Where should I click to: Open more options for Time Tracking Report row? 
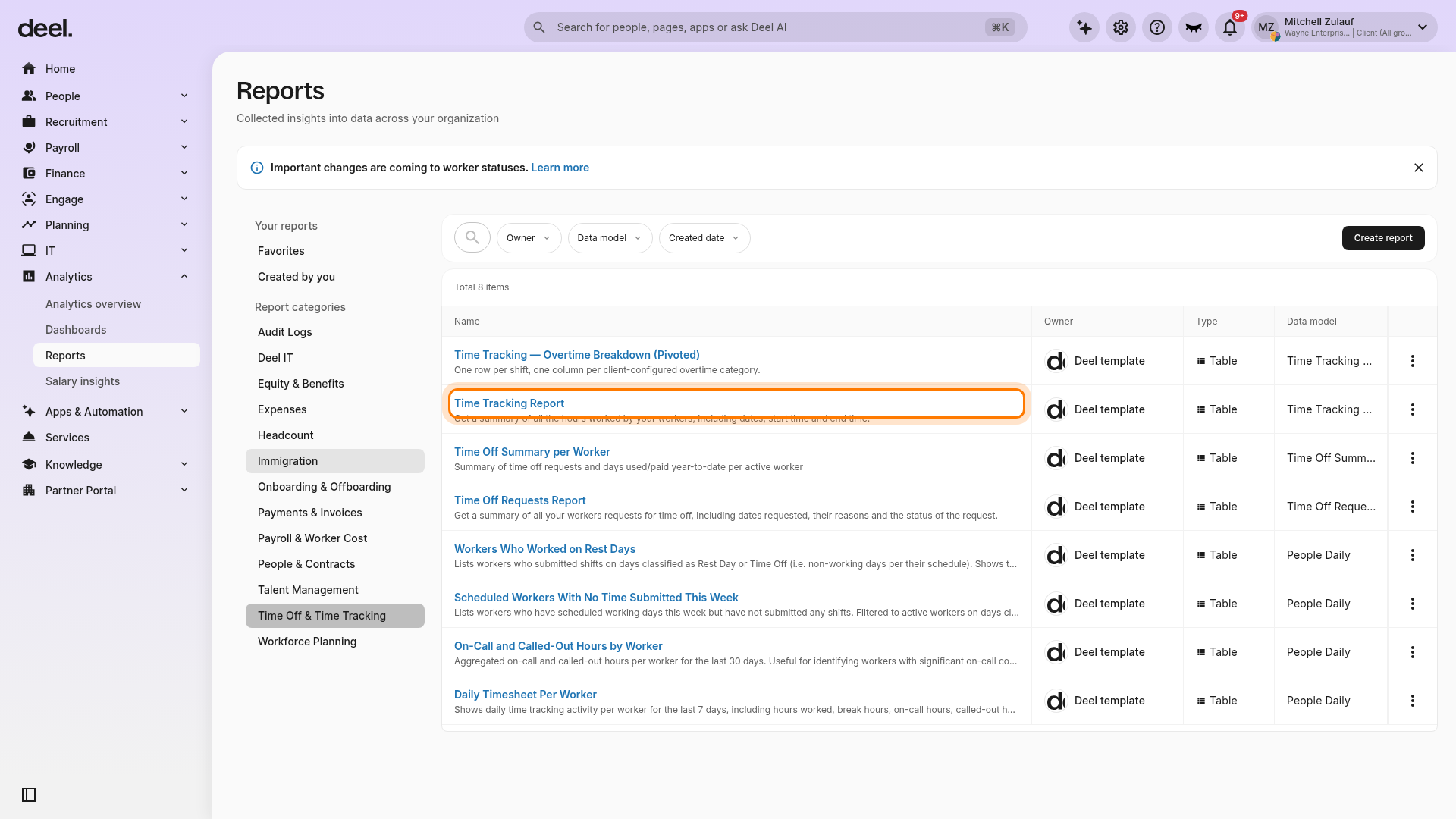coord(1413,409)
